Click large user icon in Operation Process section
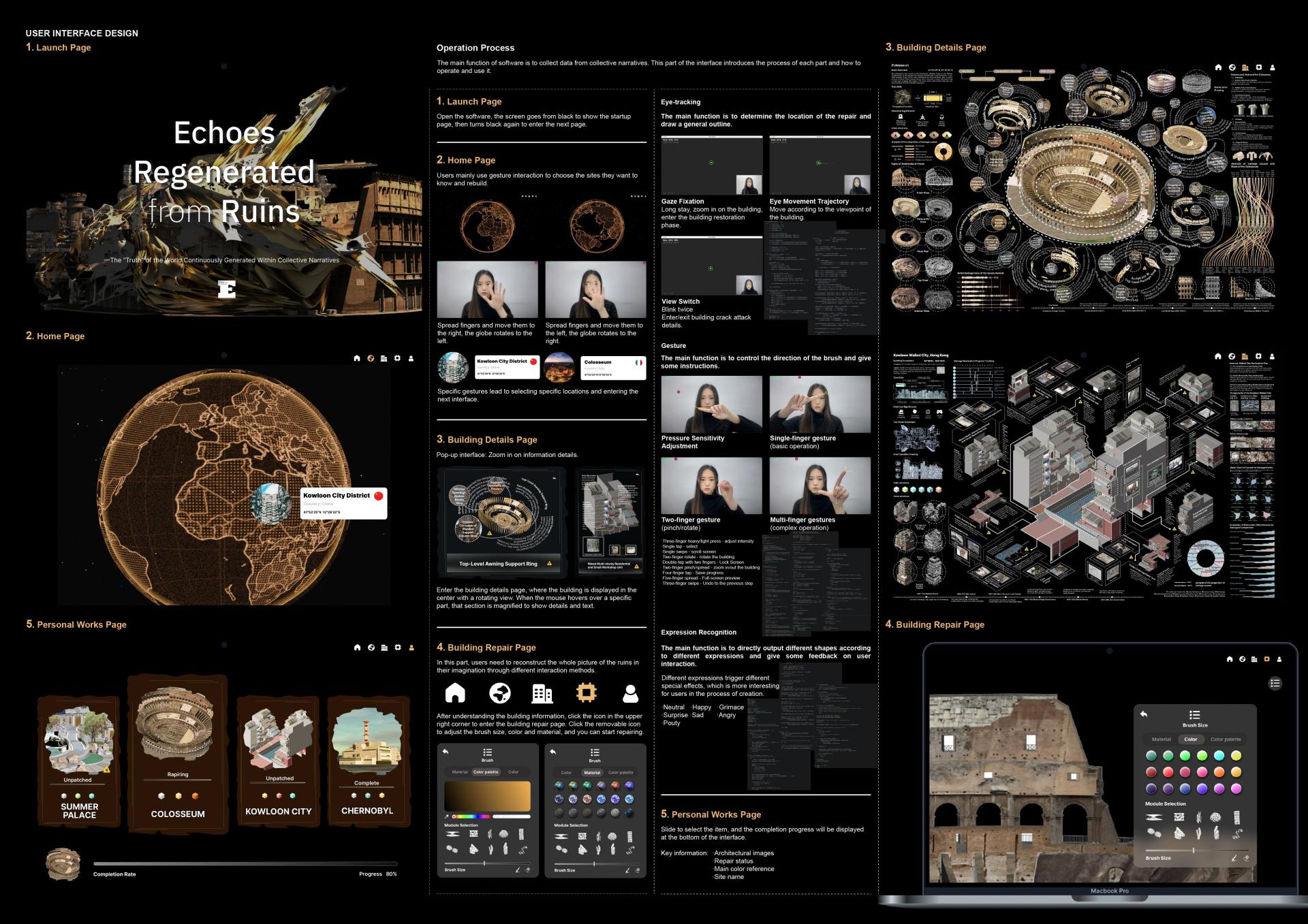Viewport: 1308px width, 924px height. tap(631, 693)
